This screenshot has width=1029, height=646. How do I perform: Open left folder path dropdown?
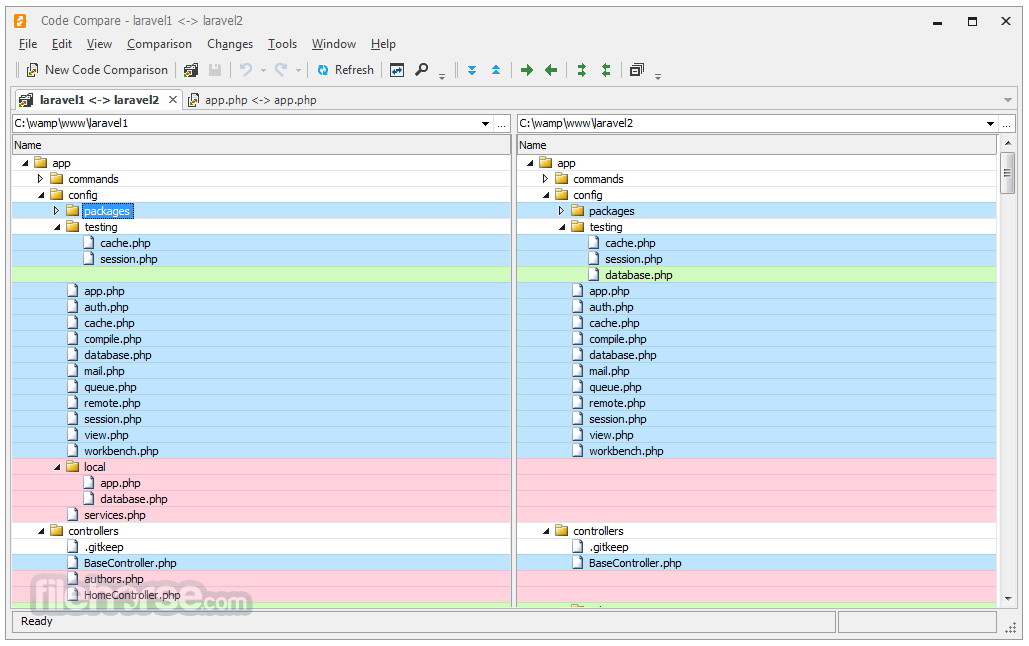click(485, 123)
